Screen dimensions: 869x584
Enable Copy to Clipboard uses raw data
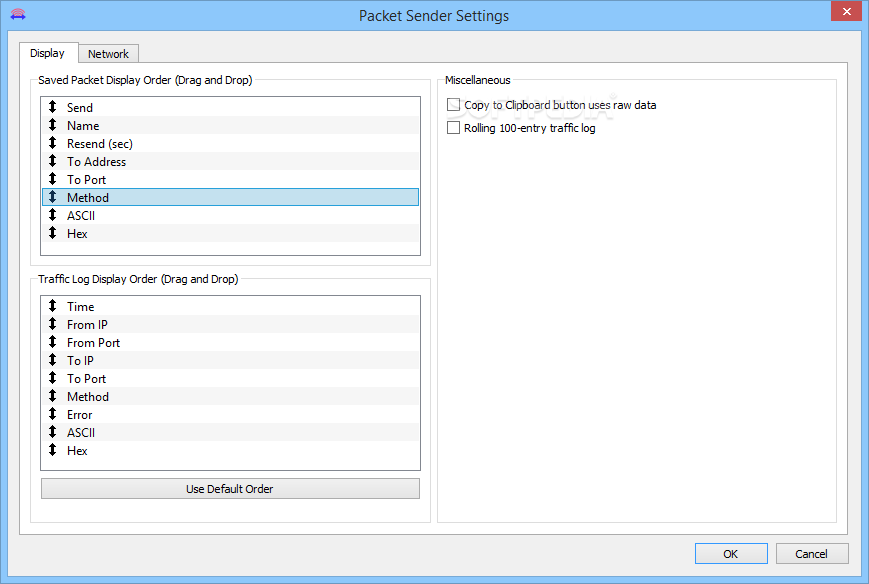tap(453, 105)
